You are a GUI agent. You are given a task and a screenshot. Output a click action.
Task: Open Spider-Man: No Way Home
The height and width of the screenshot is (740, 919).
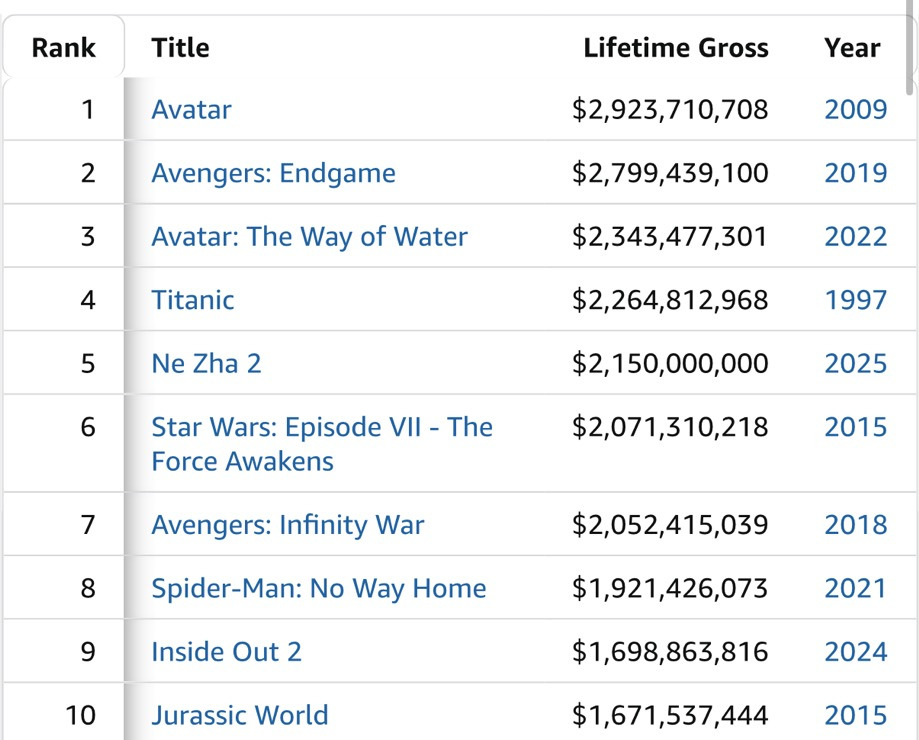(x=318, y=588)
